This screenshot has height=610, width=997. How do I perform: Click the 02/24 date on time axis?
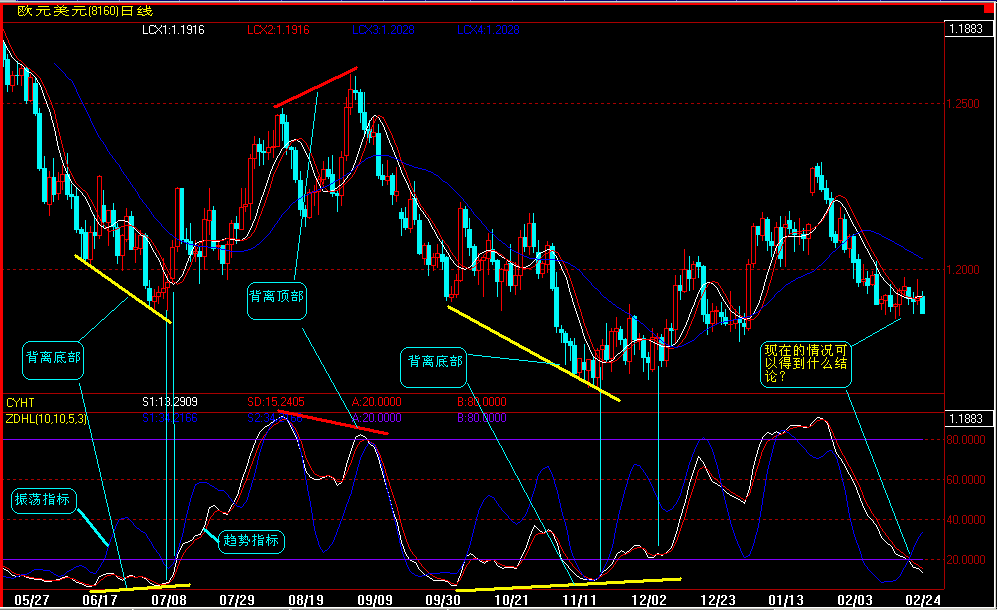pos(923,600)
